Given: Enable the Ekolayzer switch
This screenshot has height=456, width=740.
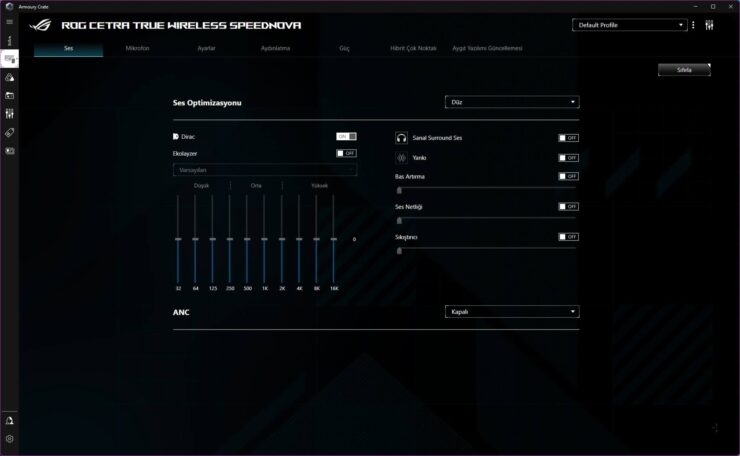Looking at the screenshot, I should tap(346, 153).
